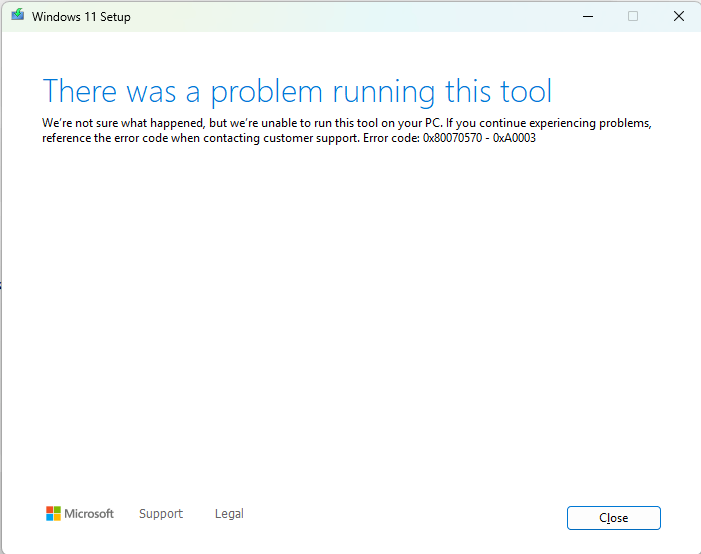
Task: Open the Support link
Action: click(161, 514)
